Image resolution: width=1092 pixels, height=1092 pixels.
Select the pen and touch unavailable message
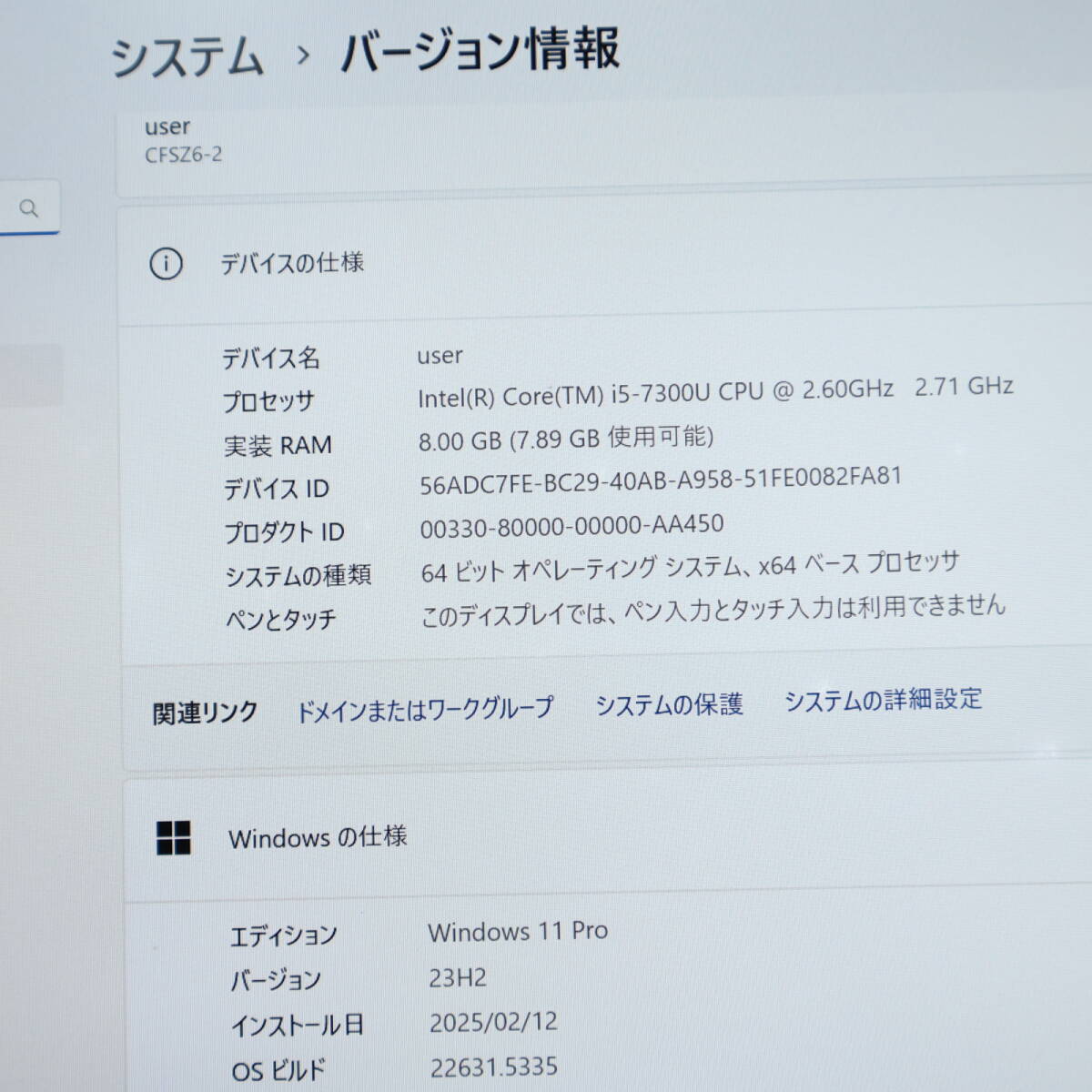(713, 610)
